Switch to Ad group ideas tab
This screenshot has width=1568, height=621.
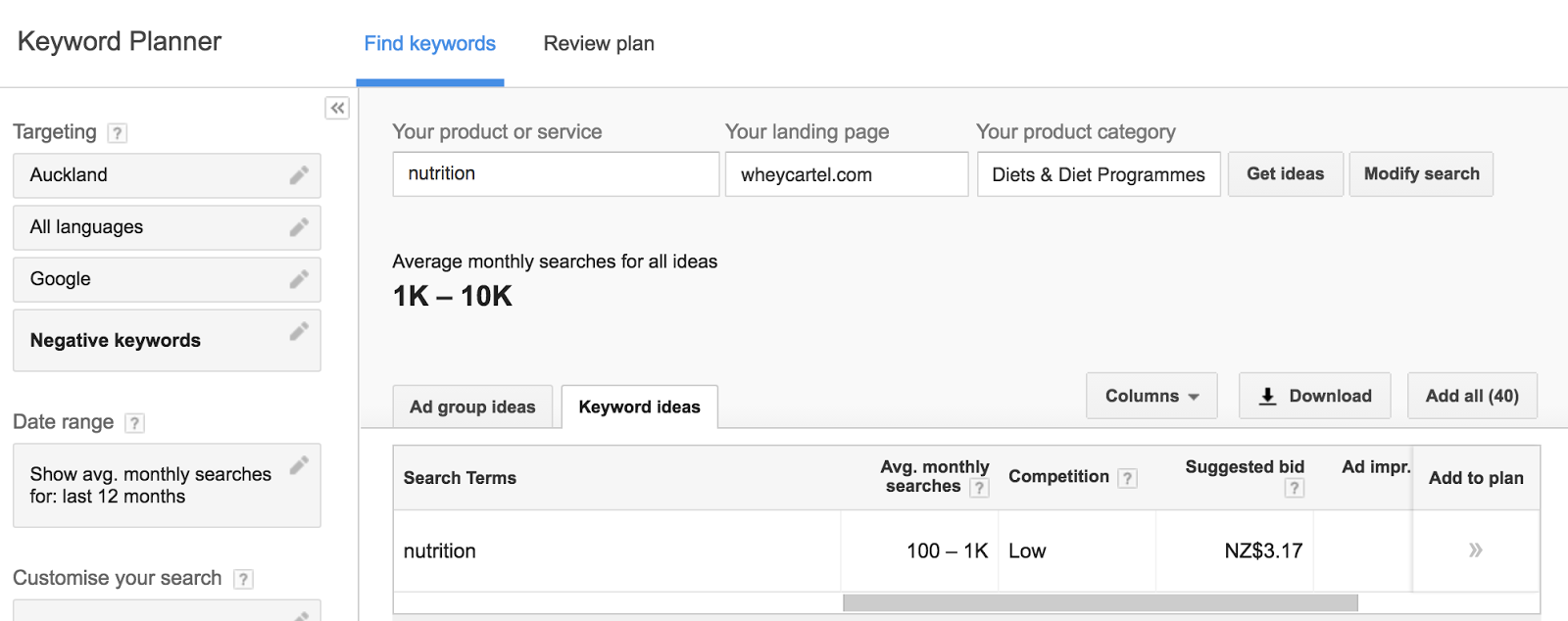[472, 406]
